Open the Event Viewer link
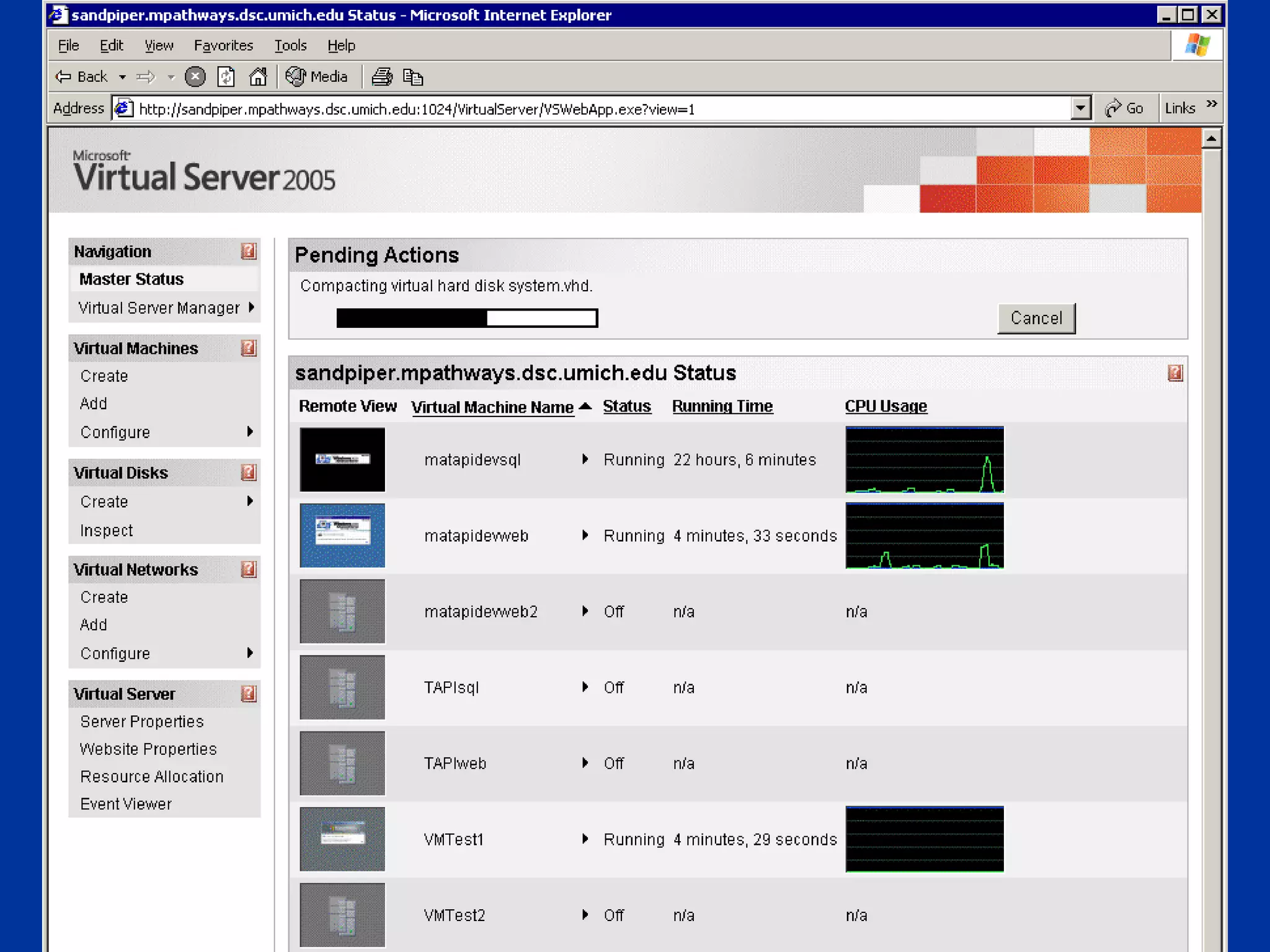Viewport: 1270px width, 952px height. 126,804
